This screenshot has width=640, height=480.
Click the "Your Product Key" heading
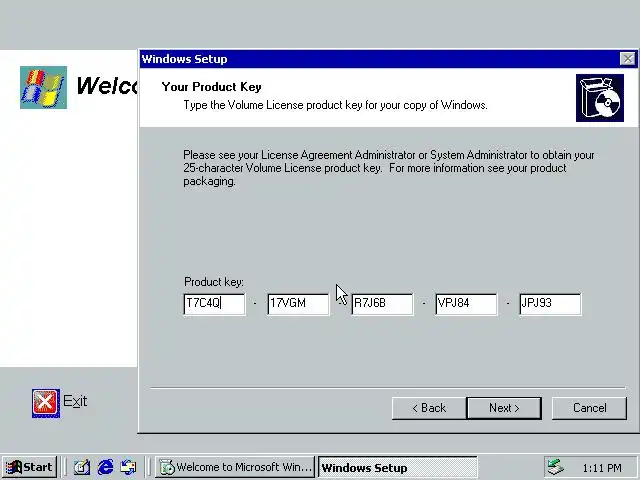tap(211, 87)
